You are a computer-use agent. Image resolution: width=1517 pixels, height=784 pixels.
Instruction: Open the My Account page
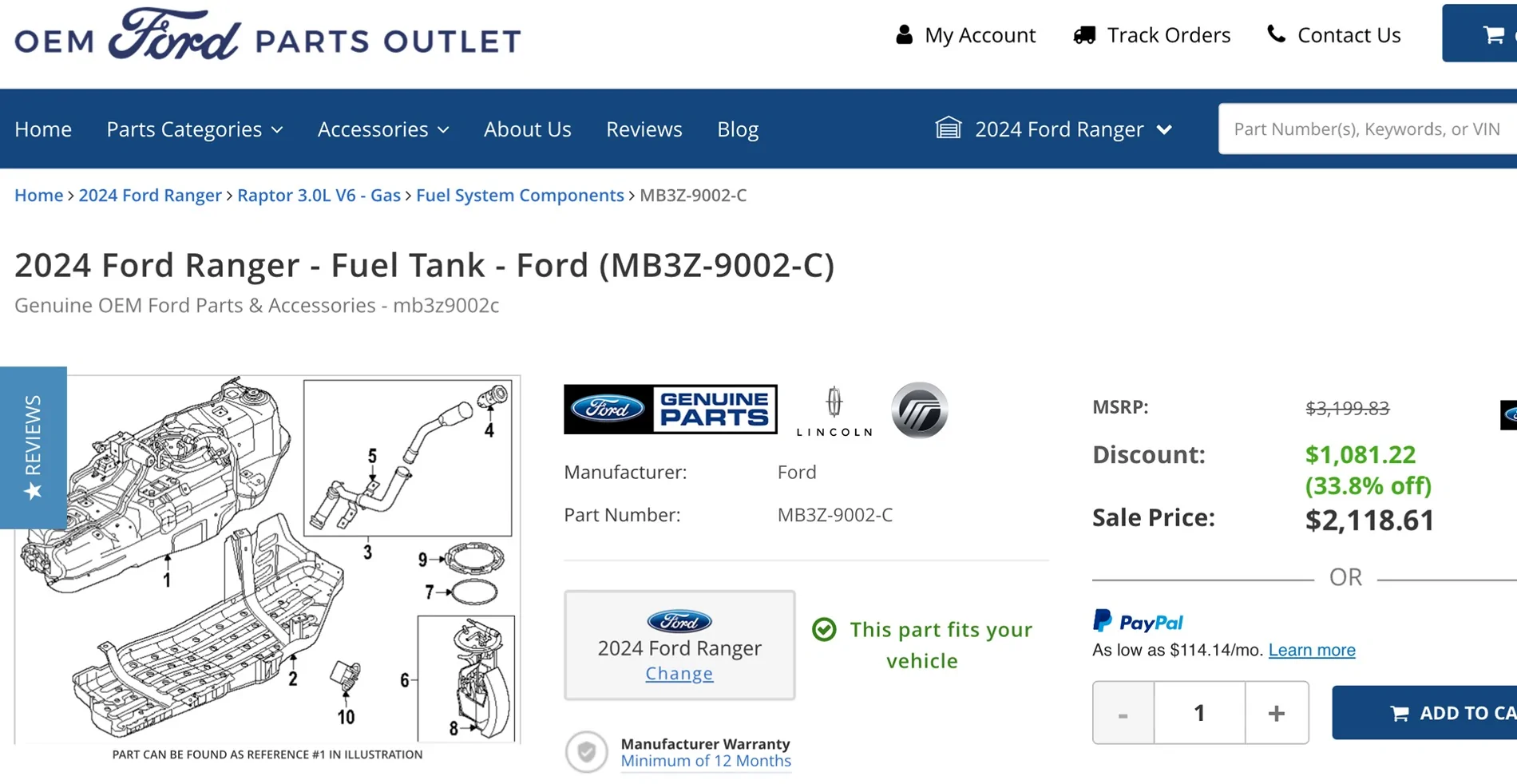[x=966, y=34]
